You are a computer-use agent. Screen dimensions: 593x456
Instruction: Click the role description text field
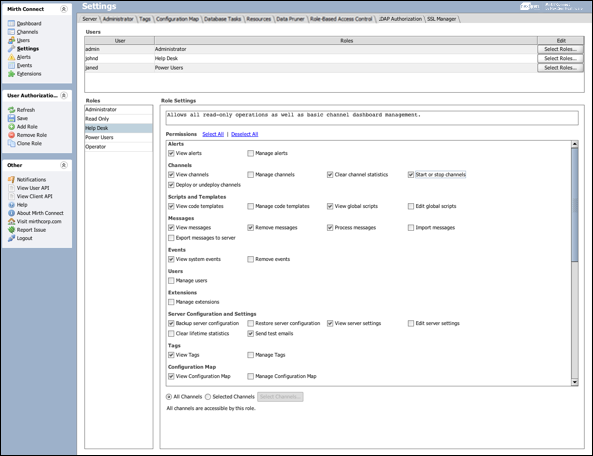click(x=372, y=118)
